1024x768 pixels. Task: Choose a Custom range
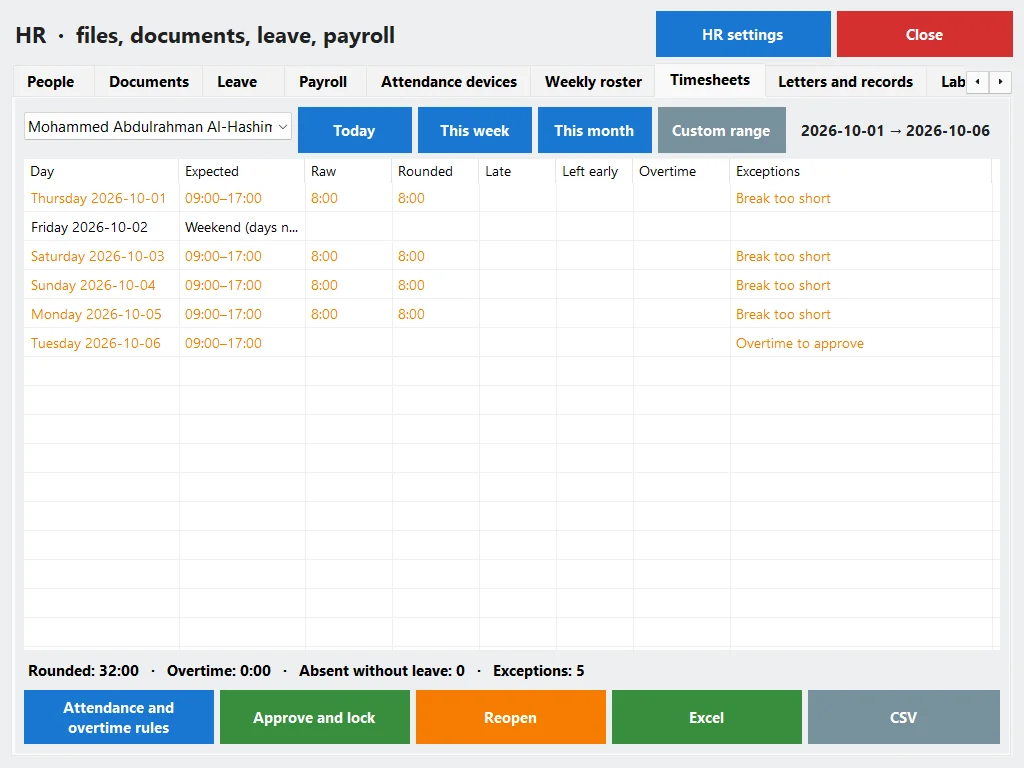point(722,131)
